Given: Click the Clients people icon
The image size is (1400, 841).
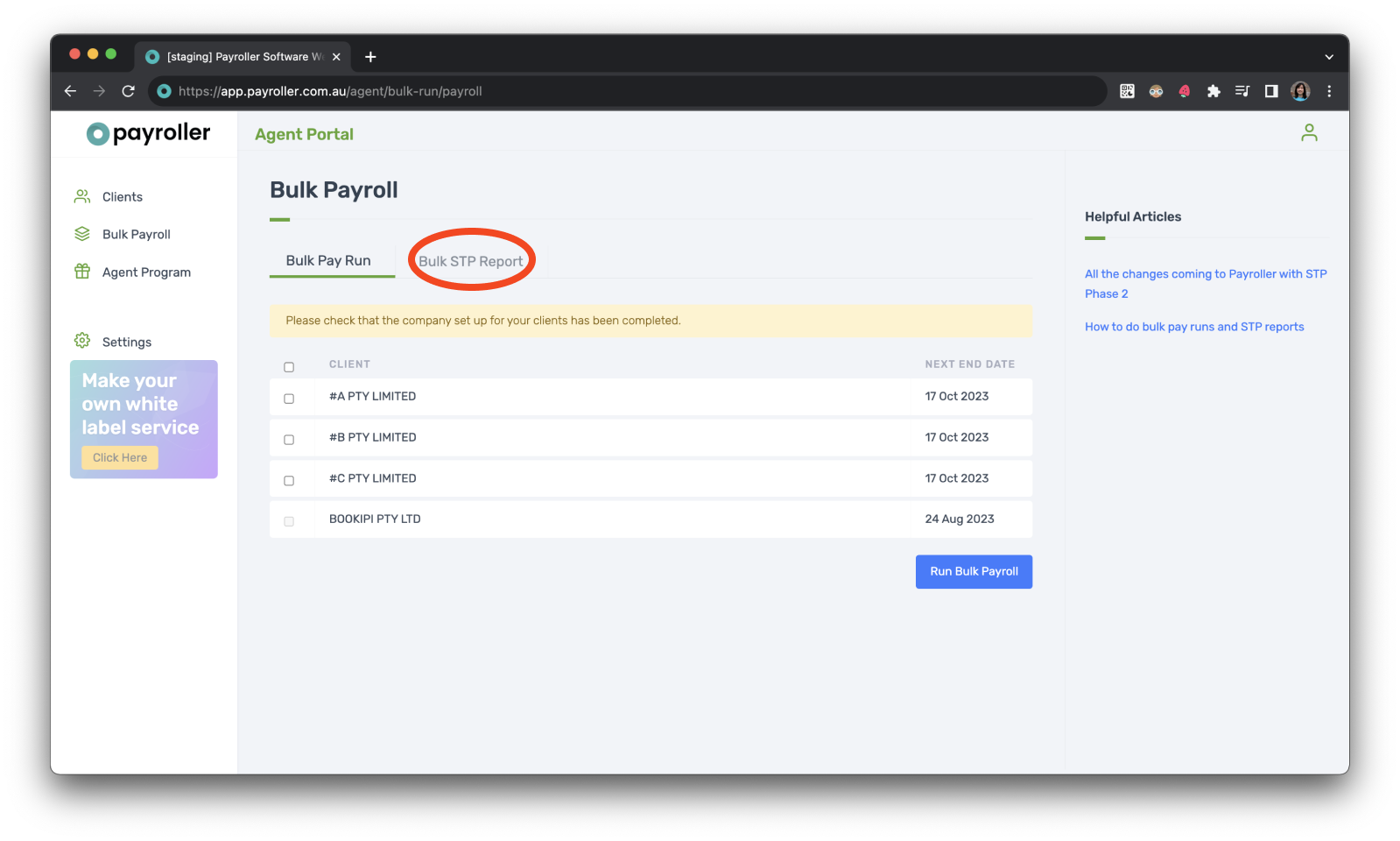Looking at the screenshot, I should coord(82,196).
